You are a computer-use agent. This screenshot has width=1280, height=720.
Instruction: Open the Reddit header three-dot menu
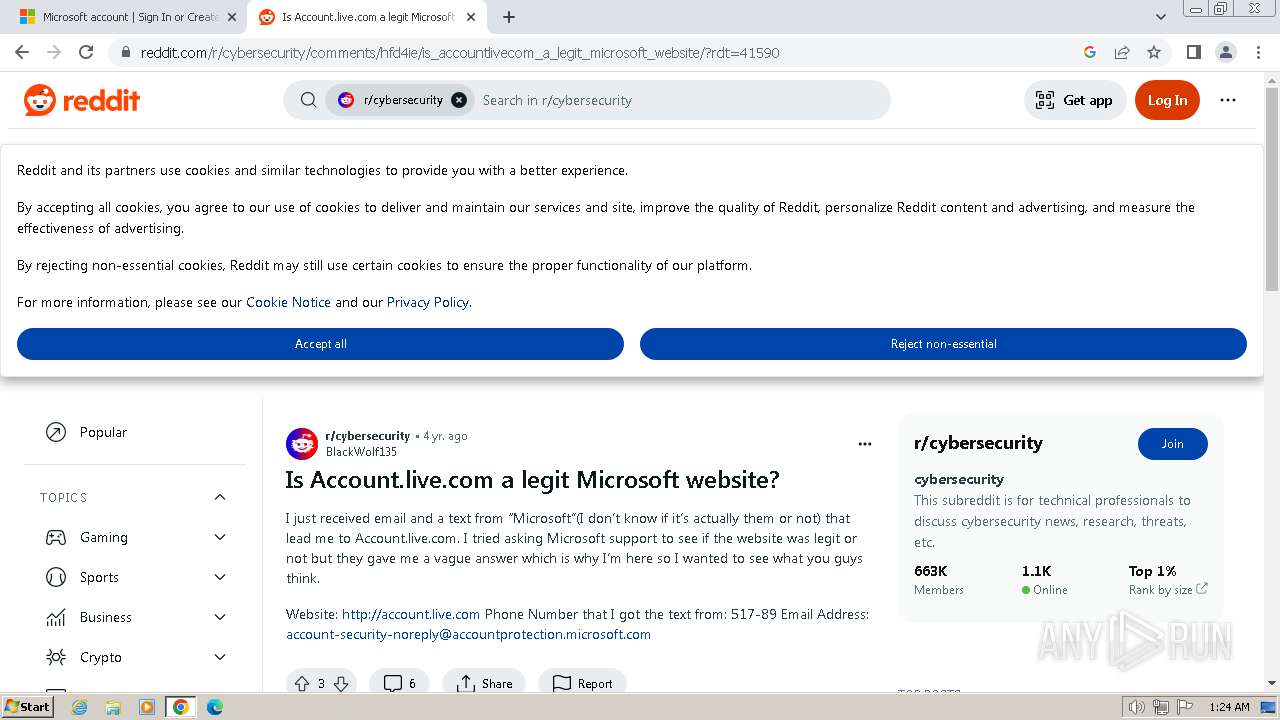tap(1228, 100)
